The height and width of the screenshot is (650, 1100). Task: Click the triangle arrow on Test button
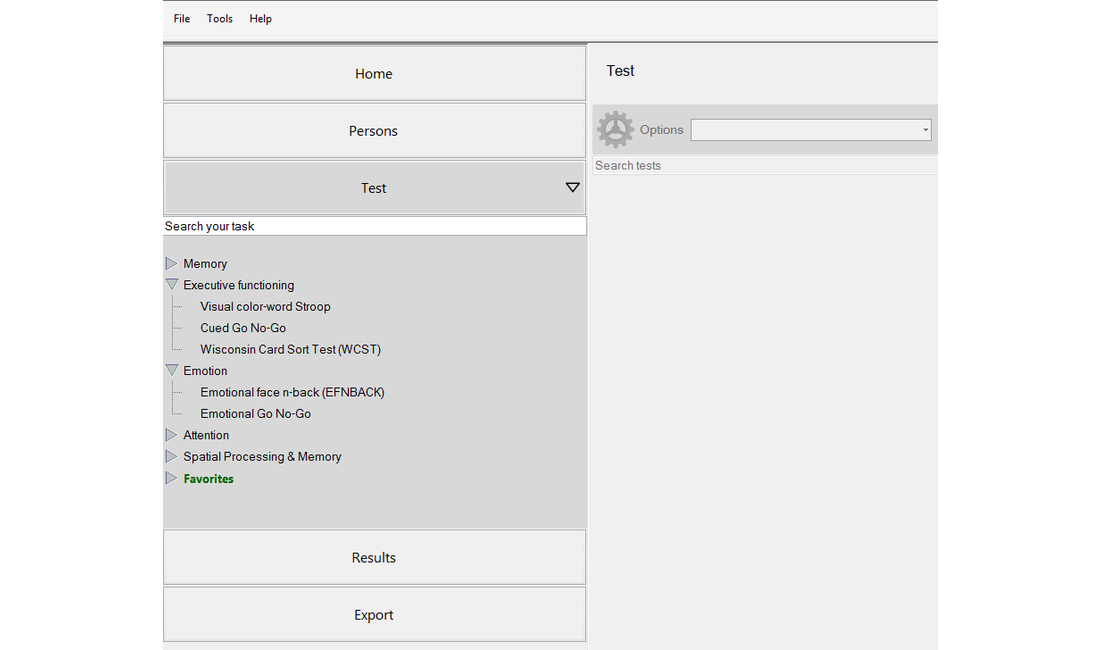pyautogui.click(x=572, y=188)
